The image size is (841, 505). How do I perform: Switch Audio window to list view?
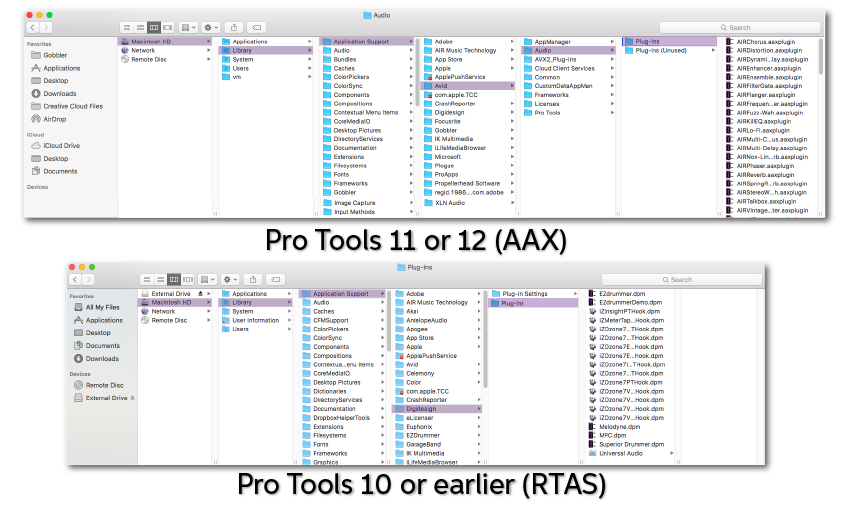(x=140, y=27)
